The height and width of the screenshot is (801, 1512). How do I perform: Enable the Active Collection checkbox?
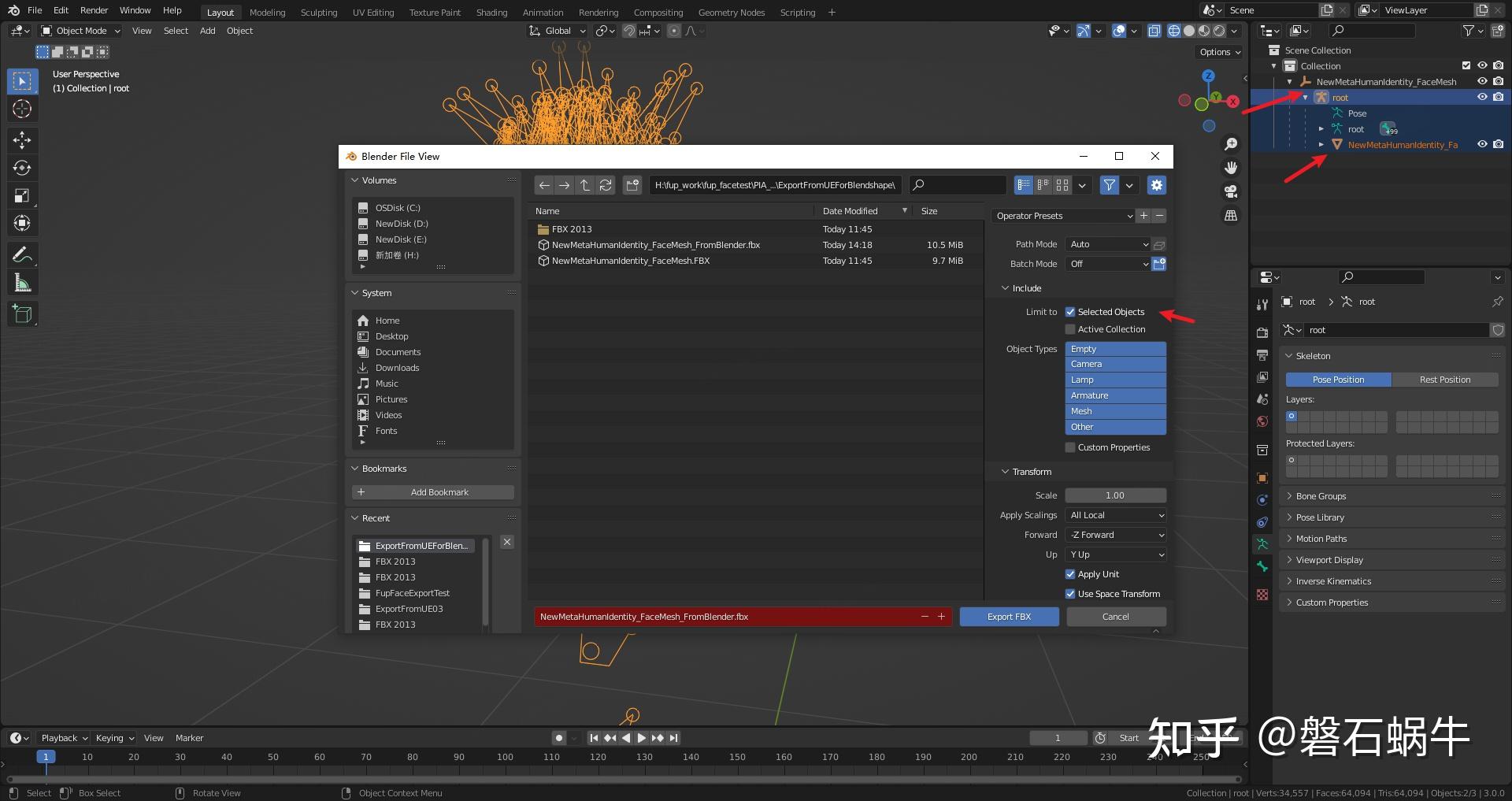[x=1070, y=329]
